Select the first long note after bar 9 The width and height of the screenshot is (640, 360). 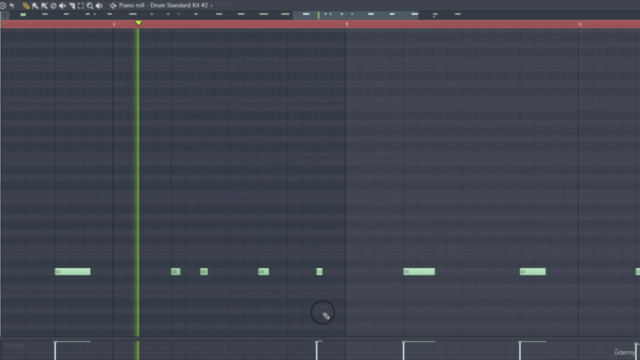(419, 271)
